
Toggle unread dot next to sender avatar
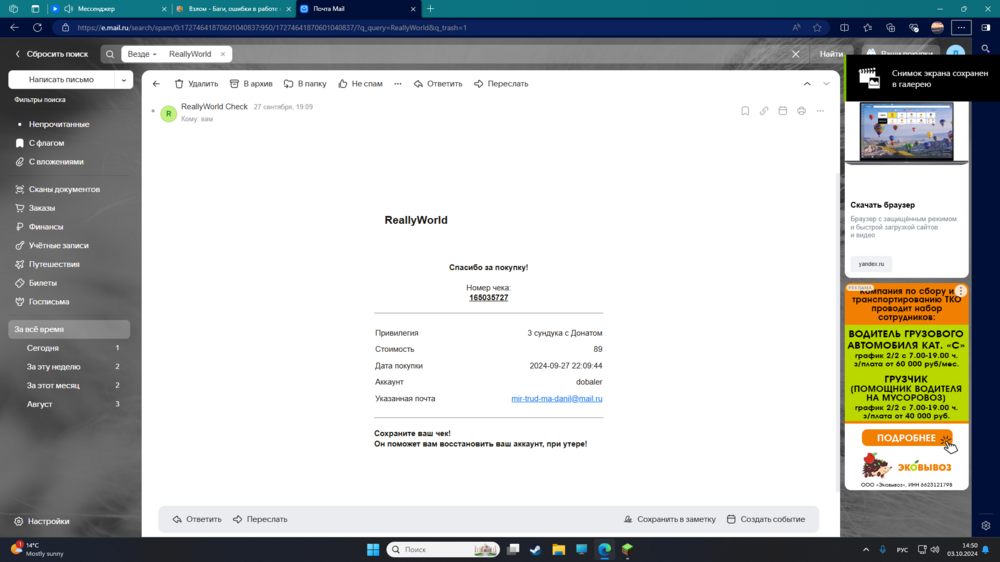153,111
